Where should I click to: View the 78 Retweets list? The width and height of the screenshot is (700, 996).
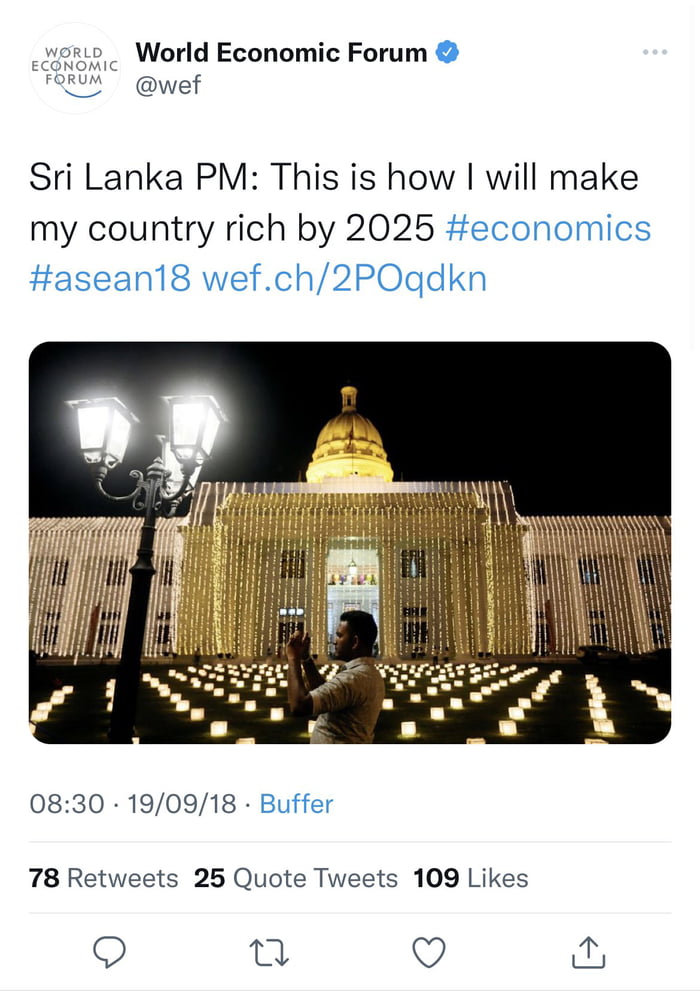(x=104, y=878)
